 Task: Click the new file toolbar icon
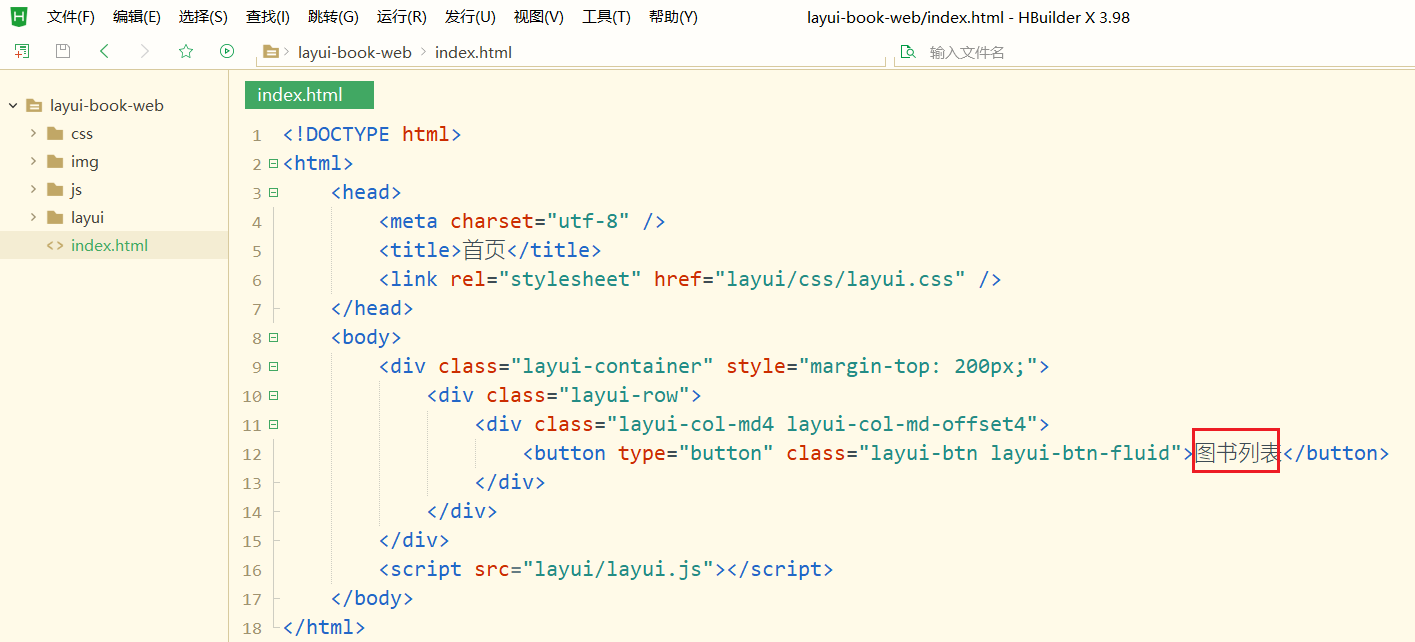pyautogui.click(x=21, y=51)
